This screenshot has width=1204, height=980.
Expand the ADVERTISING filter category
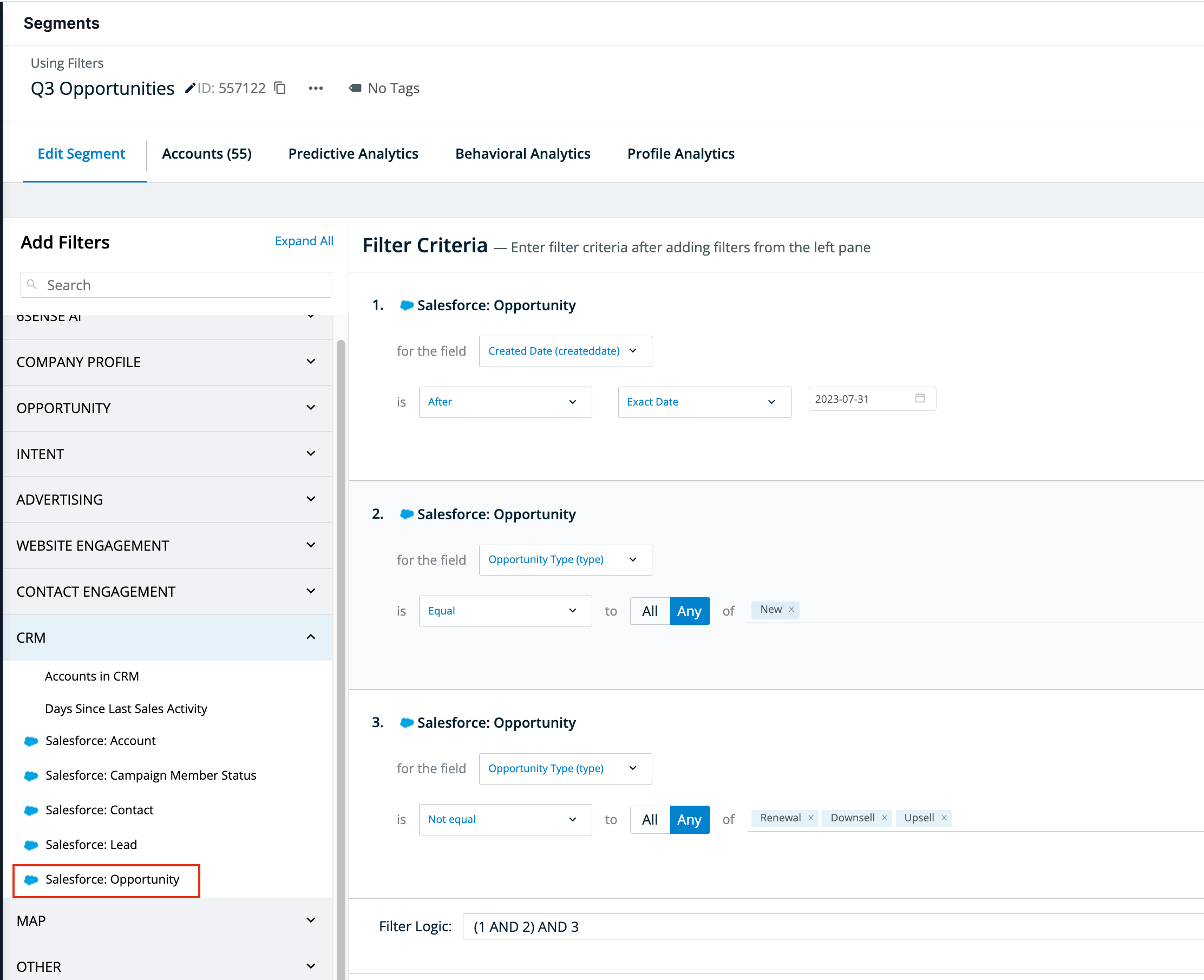click(x=168, y=500)
